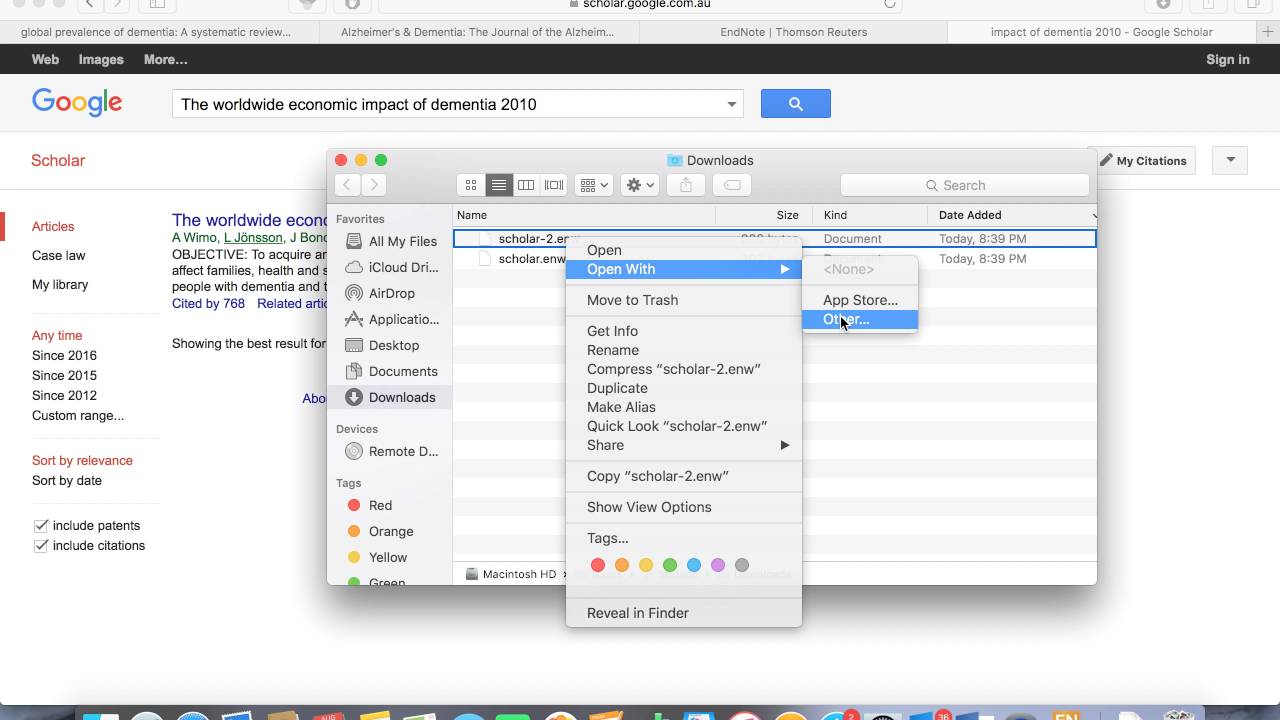Click the Edit Tags toolbar button in Finder

coord(732,185)
